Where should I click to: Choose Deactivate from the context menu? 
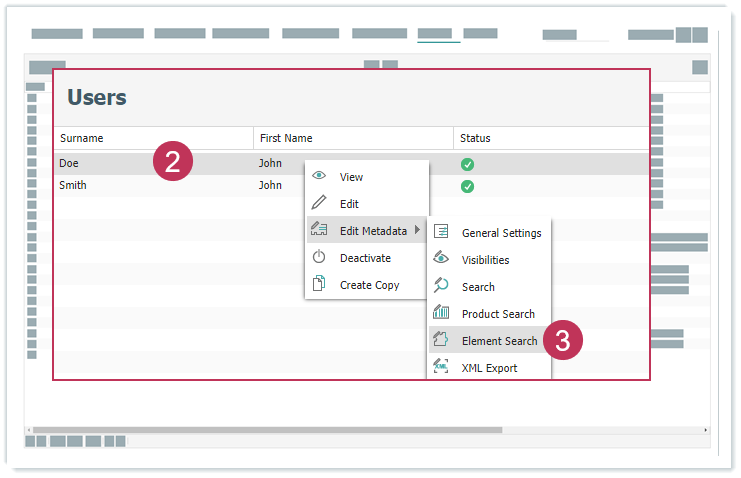[x=365, y=258]
